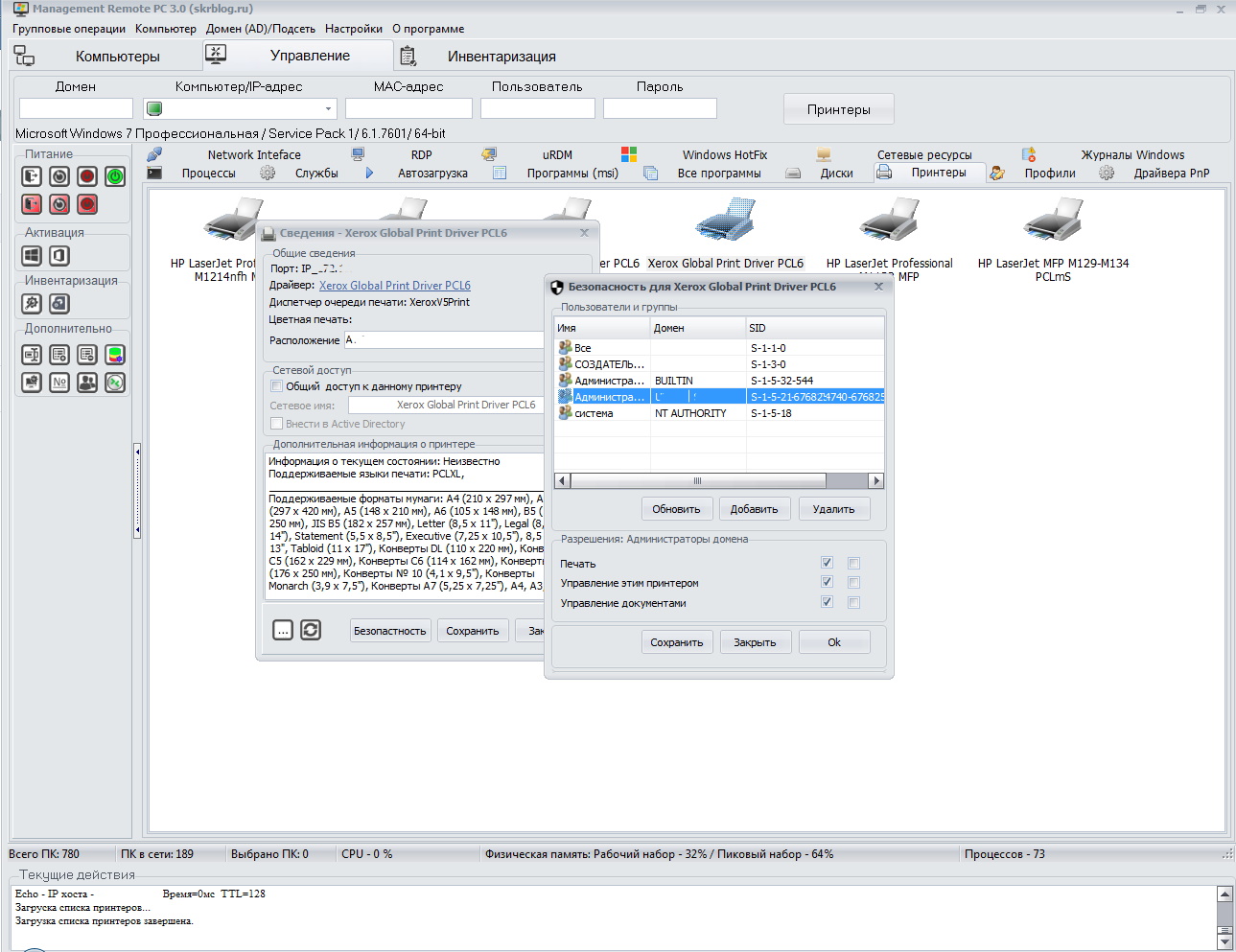Click the monitor-with-gear icon in Дополнительно
The height and width of the screenshot is (952, 1236).
point(32,383)
